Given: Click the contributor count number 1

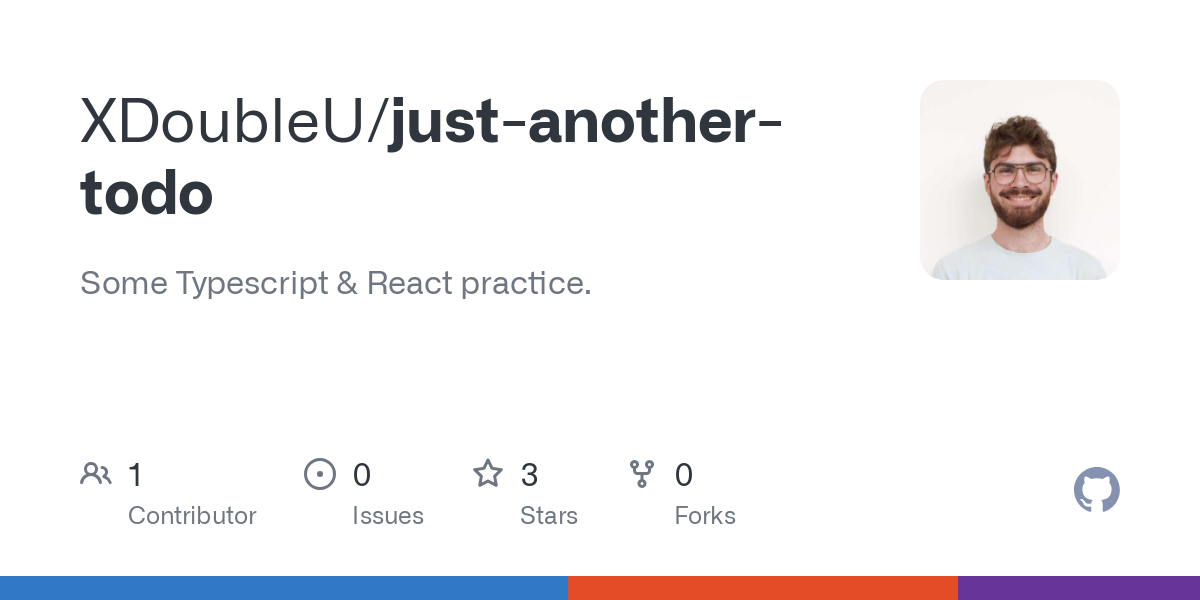Looking at the screenshot, I should 135,475.
